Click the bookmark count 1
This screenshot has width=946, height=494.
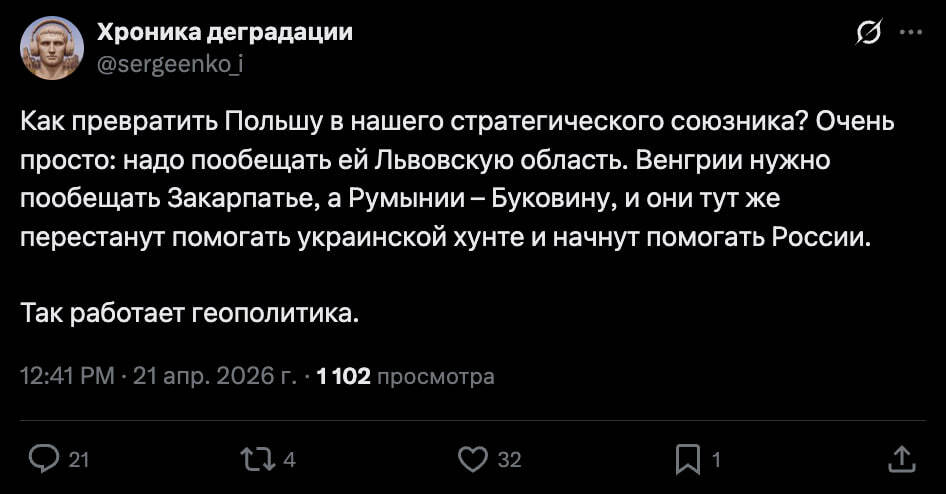[x=715, y=460]
